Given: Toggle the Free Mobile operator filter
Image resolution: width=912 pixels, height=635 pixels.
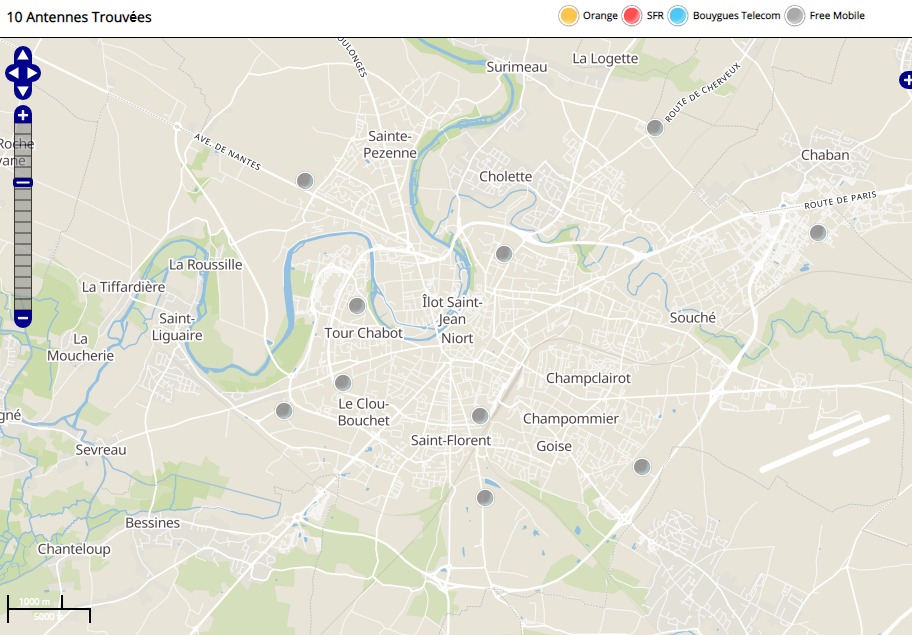Looking at the screenshot, I should [x=795, y=16].
